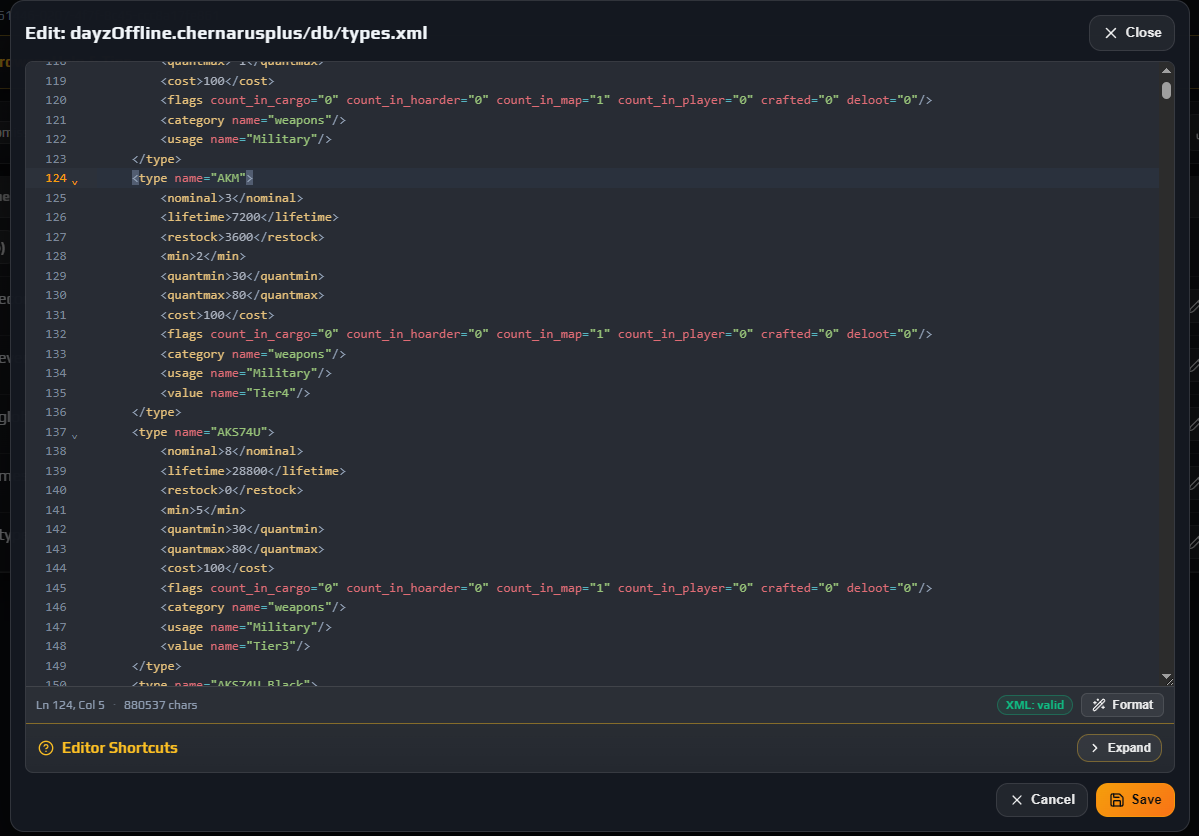Click the editor scrollbar down arrow
The image size is (1199, 836).
pos(1166,676)
